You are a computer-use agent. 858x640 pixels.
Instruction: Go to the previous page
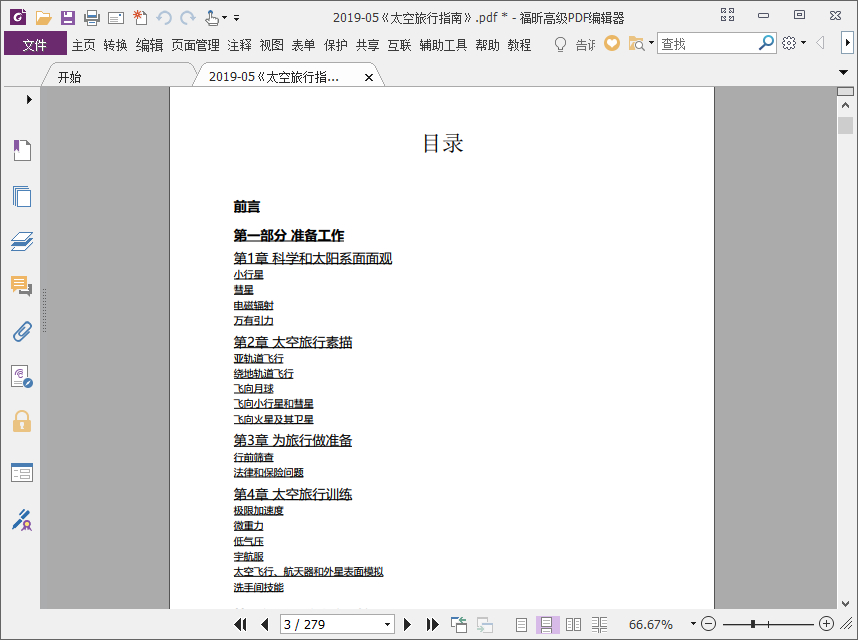pos(265,624)
